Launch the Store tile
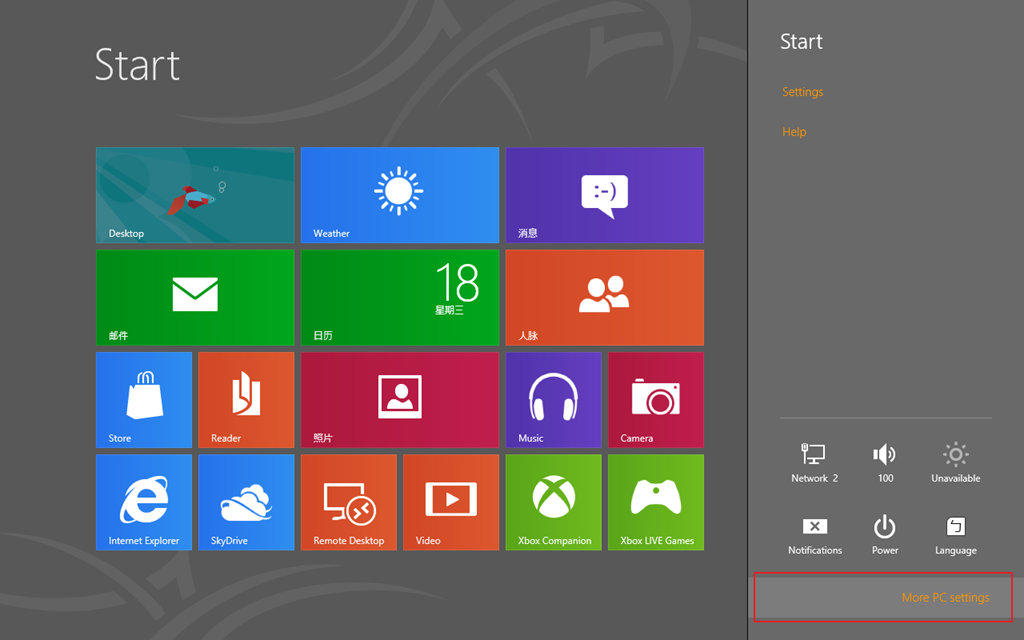1024x640 pixels. [144, 400]
